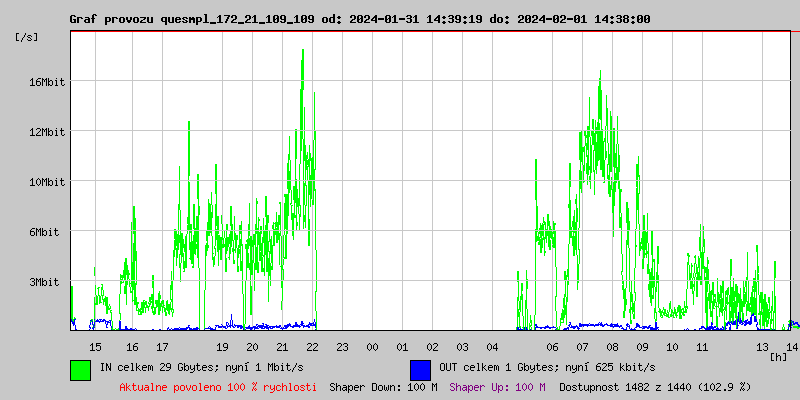The width and height of the screenshot is (800, 400).
Task: Click the hour label 22
Action: click(312, 347)
